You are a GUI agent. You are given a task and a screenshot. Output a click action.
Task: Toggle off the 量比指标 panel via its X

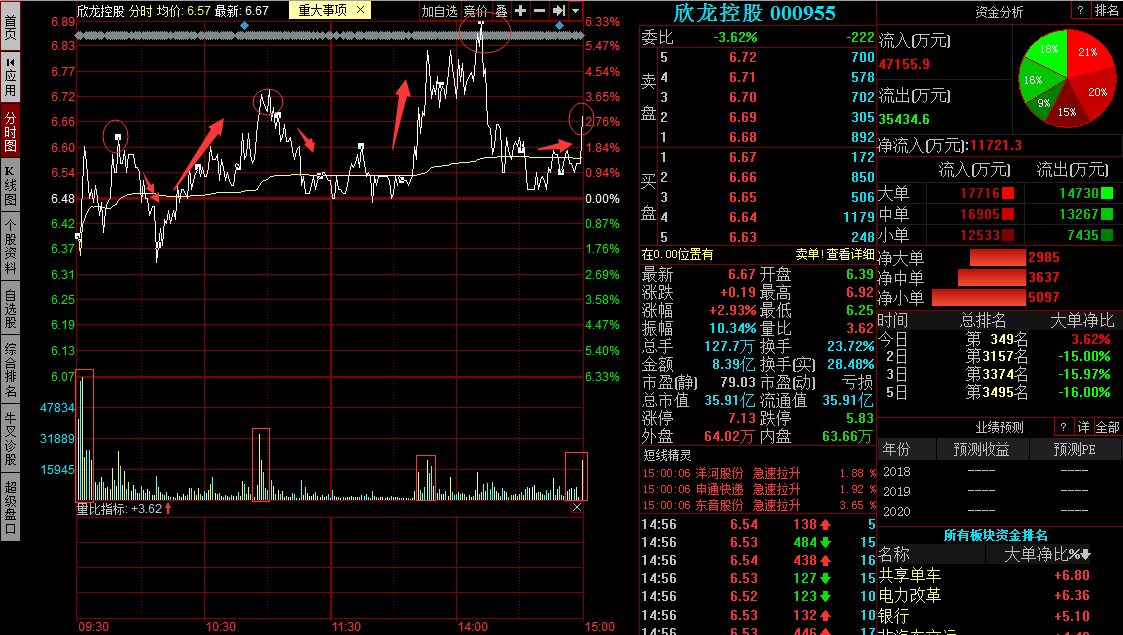(x=577, y=506)
